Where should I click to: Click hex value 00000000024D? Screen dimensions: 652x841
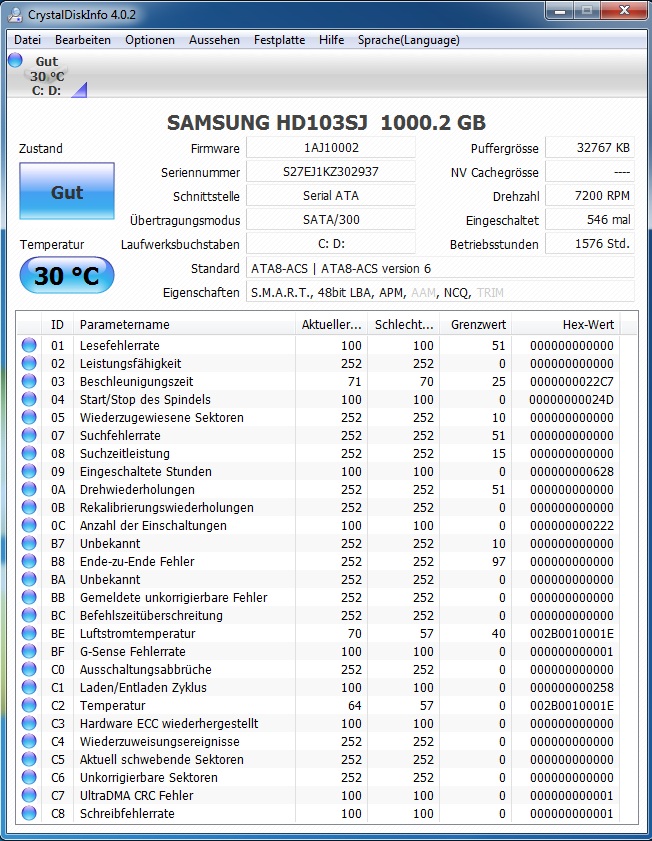[x=571, y=400]
